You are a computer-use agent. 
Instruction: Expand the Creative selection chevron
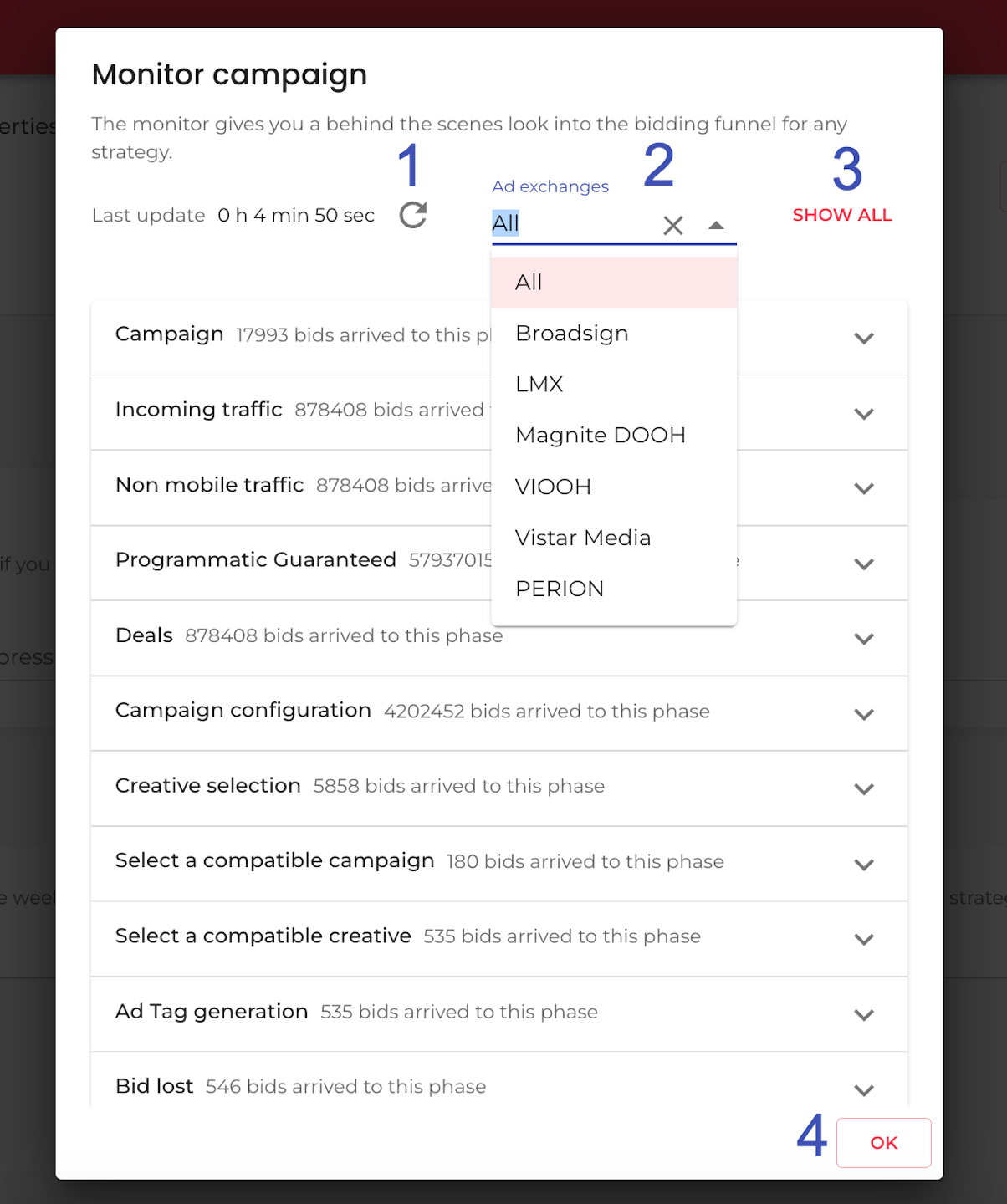point(864,789)
